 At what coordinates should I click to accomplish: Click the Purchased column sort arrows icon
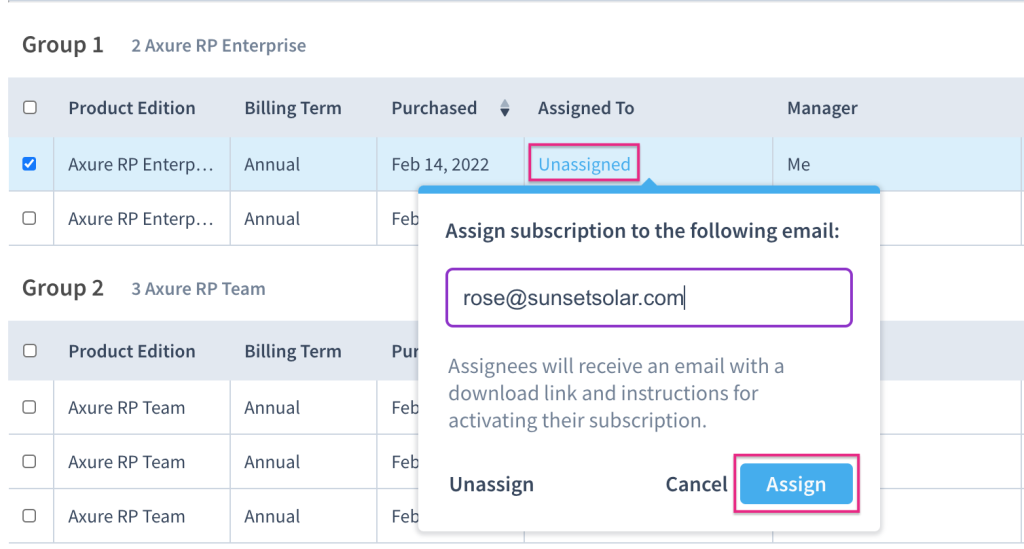[x=505, y=108]
